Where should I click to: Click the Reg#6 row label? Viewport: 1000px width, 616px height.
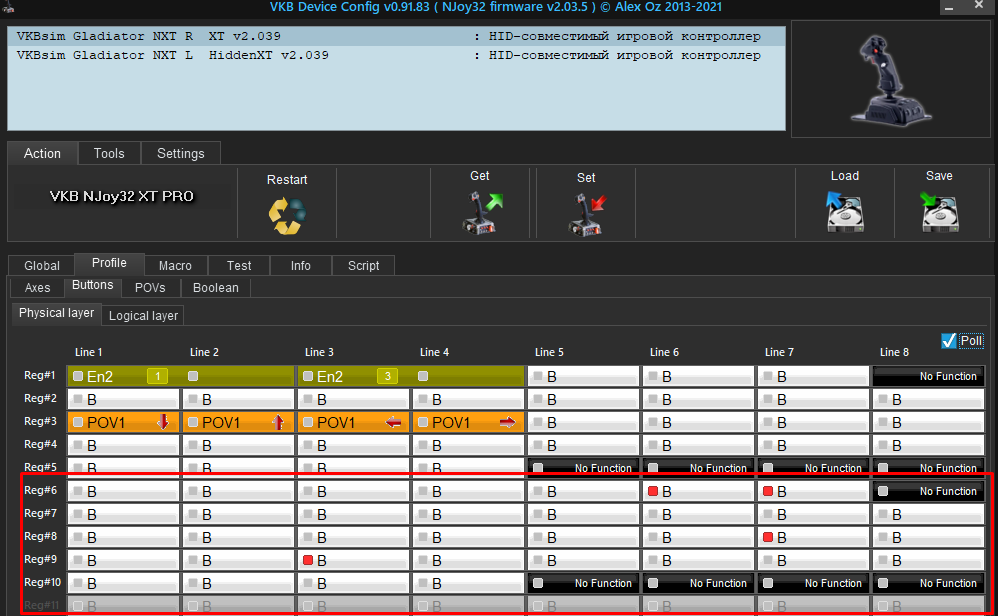pyautogui.click(x=40, y=490)
